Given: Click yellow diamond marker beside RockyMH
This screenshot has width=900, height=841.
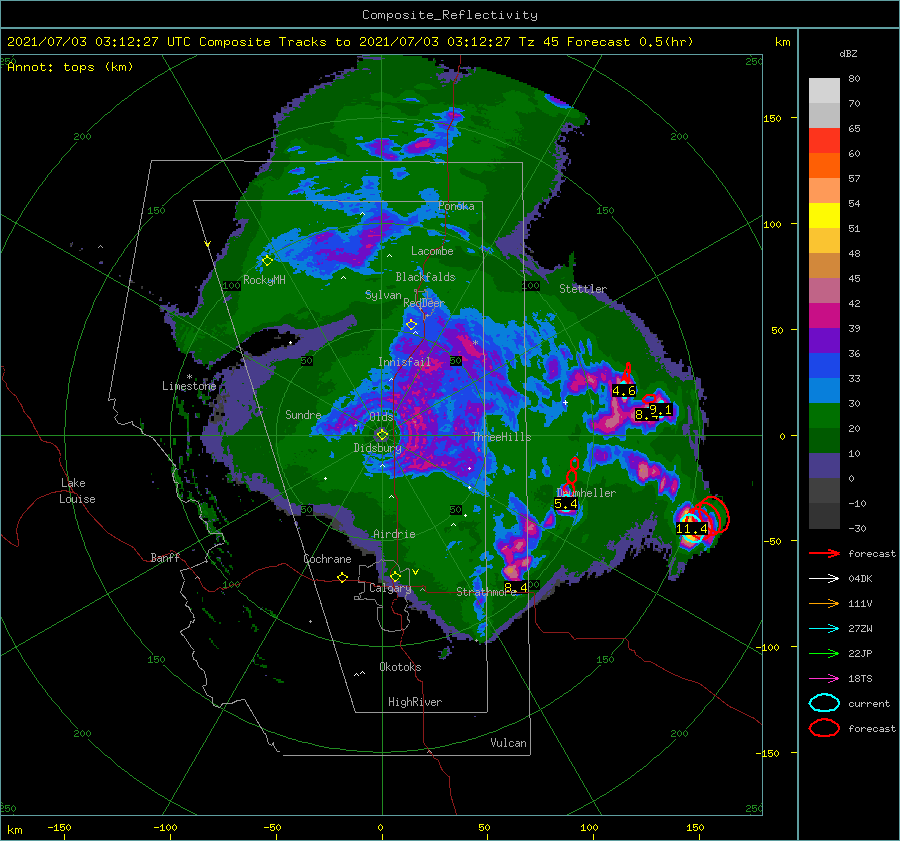Looking at the screenshot, I should point(267,261).
